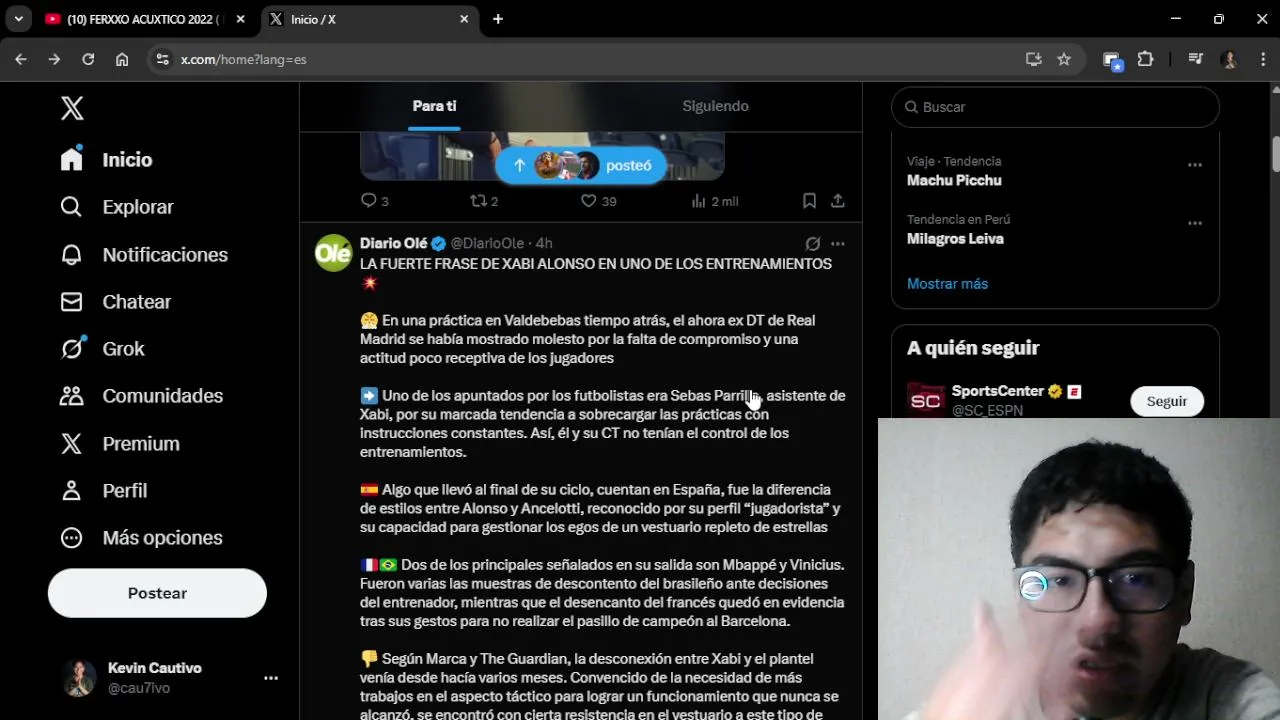Click the browser home icon
Screen dimensions: 1280x720
coord(122,59)
